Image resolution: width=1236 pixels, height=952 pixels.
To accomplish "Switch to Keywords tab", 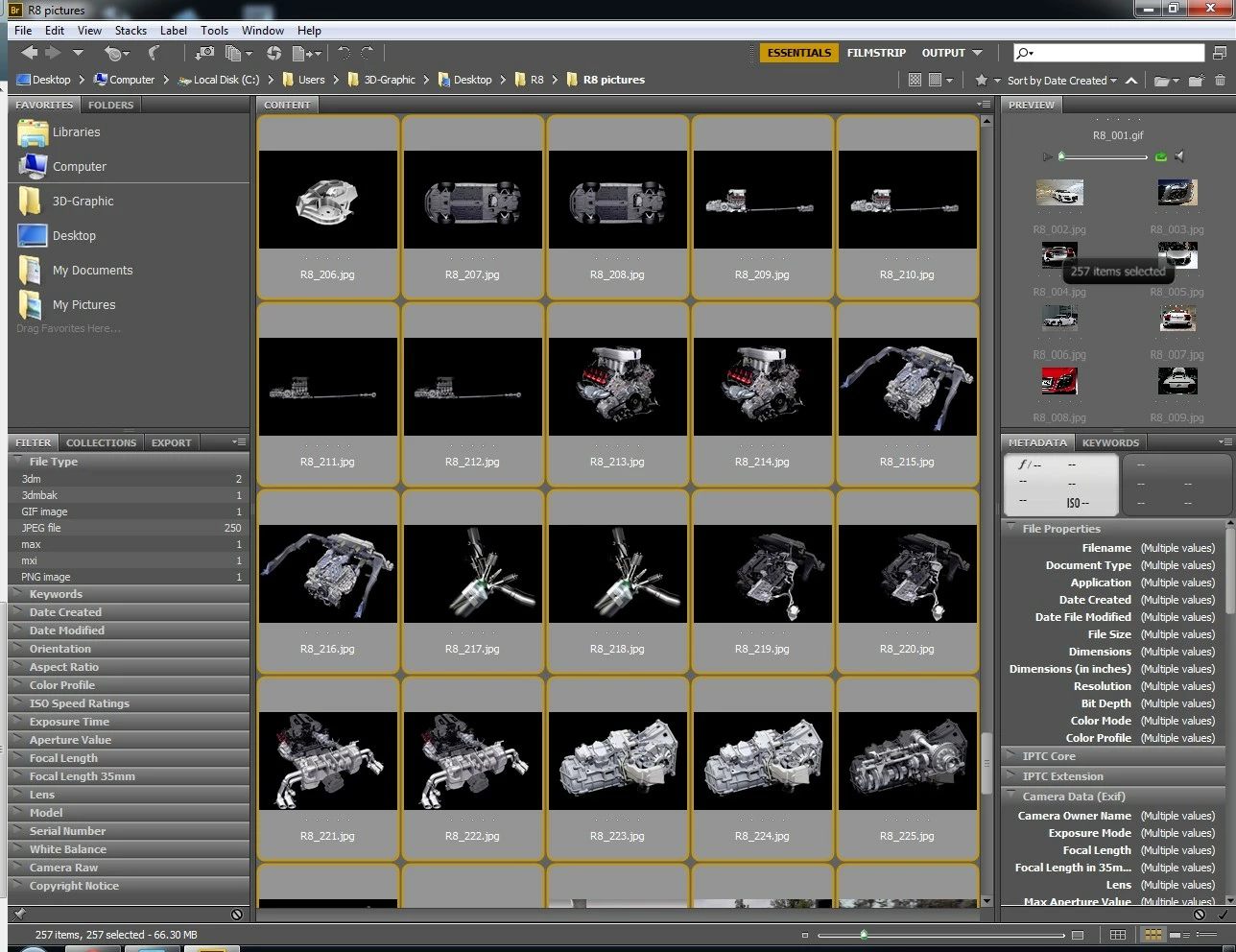I will pos(1110,442).
